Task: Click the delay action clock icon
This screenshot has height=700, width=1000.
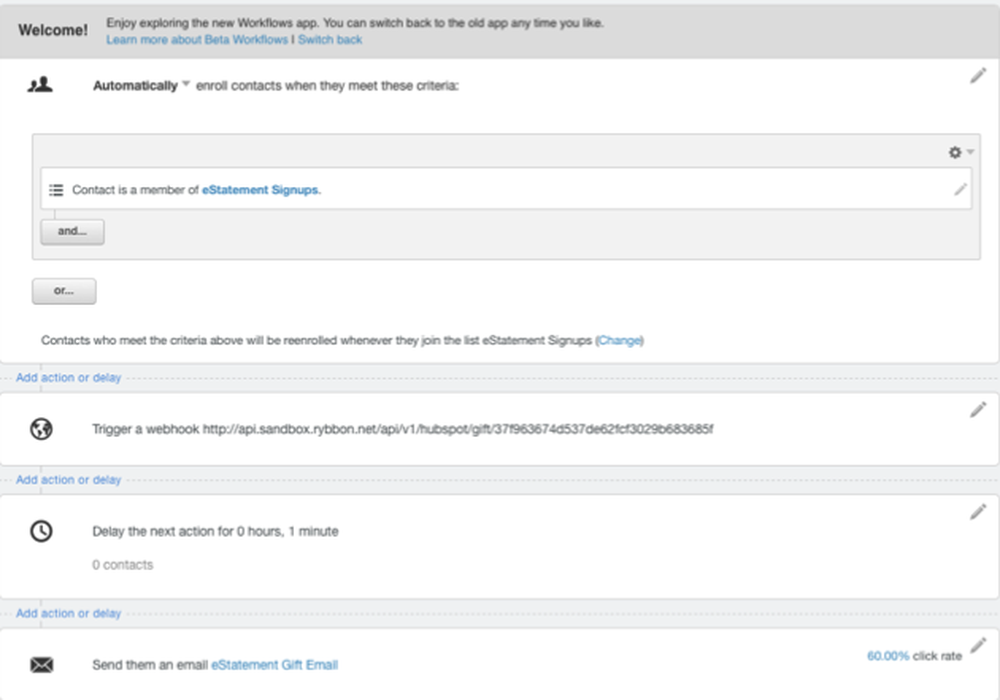Action: point(40,532)
